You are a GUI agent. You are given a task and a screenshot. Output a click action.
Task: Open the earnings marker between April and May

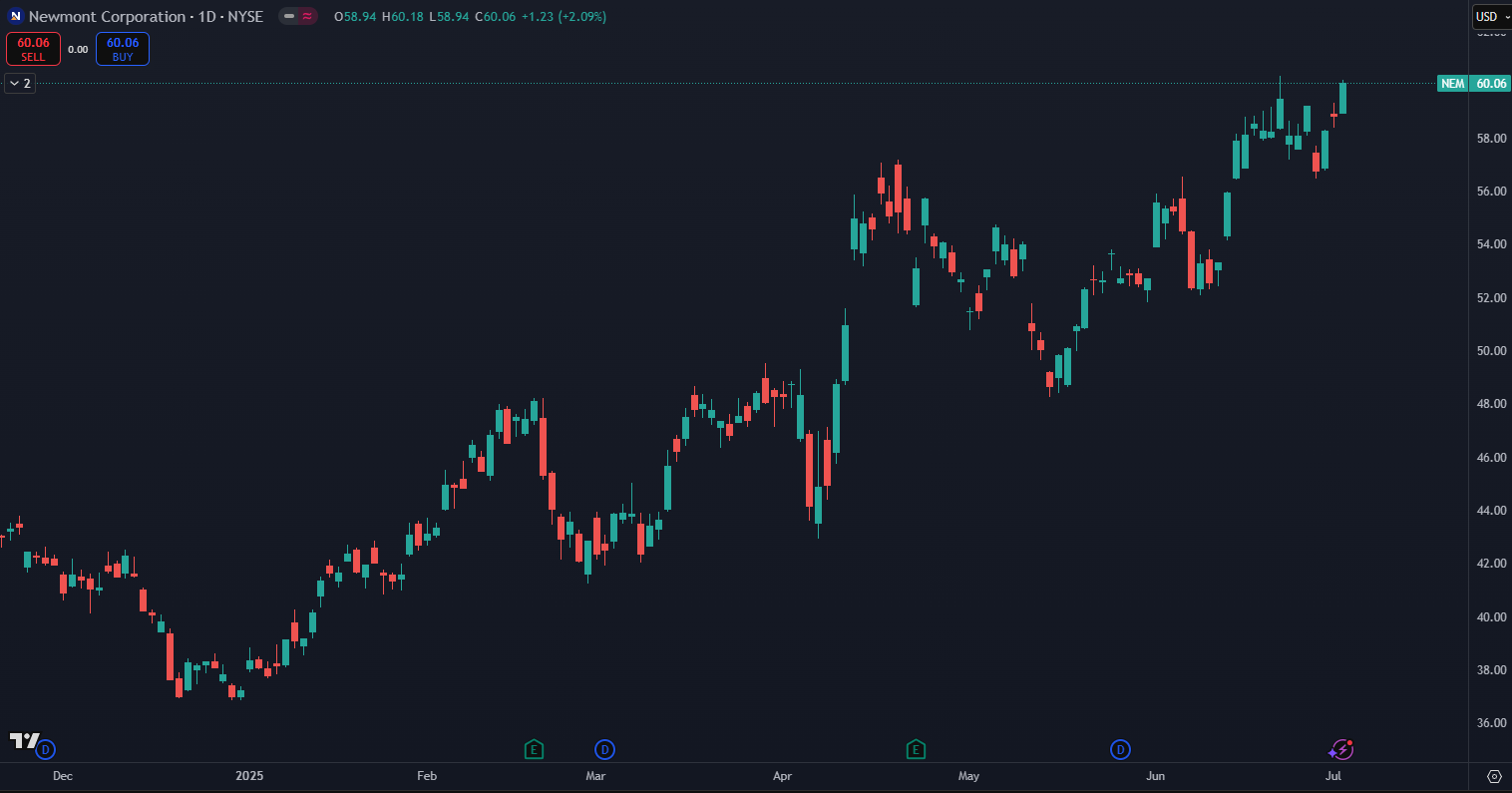[916, 749]
